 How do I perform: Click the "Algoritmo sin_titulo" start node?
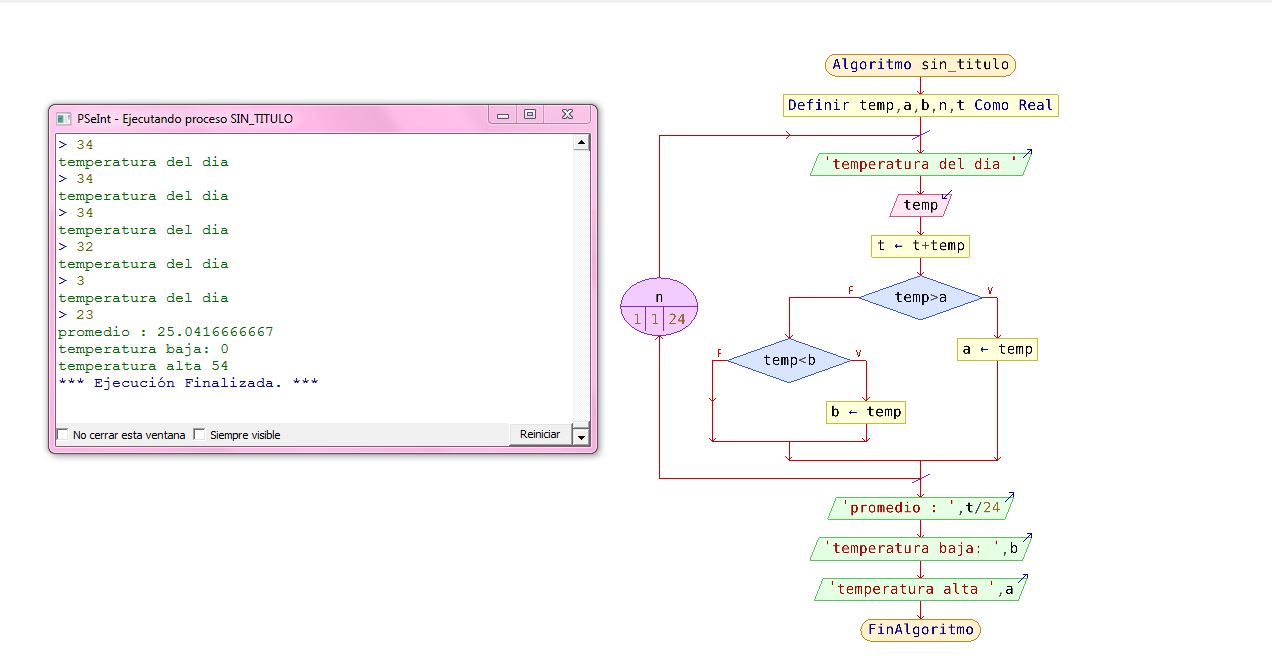(x=918, y=64)
